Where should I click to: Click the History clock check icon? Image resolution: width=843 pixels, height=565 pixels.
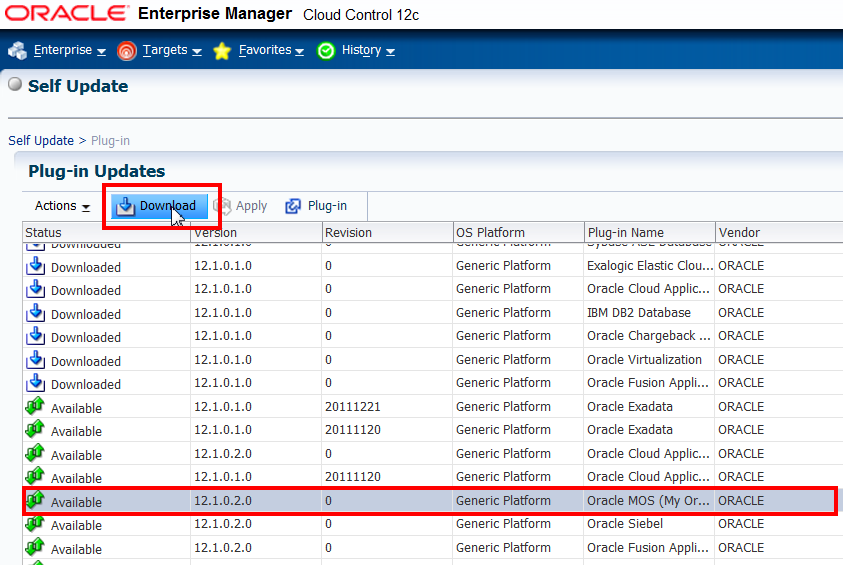tap(325, 51)
